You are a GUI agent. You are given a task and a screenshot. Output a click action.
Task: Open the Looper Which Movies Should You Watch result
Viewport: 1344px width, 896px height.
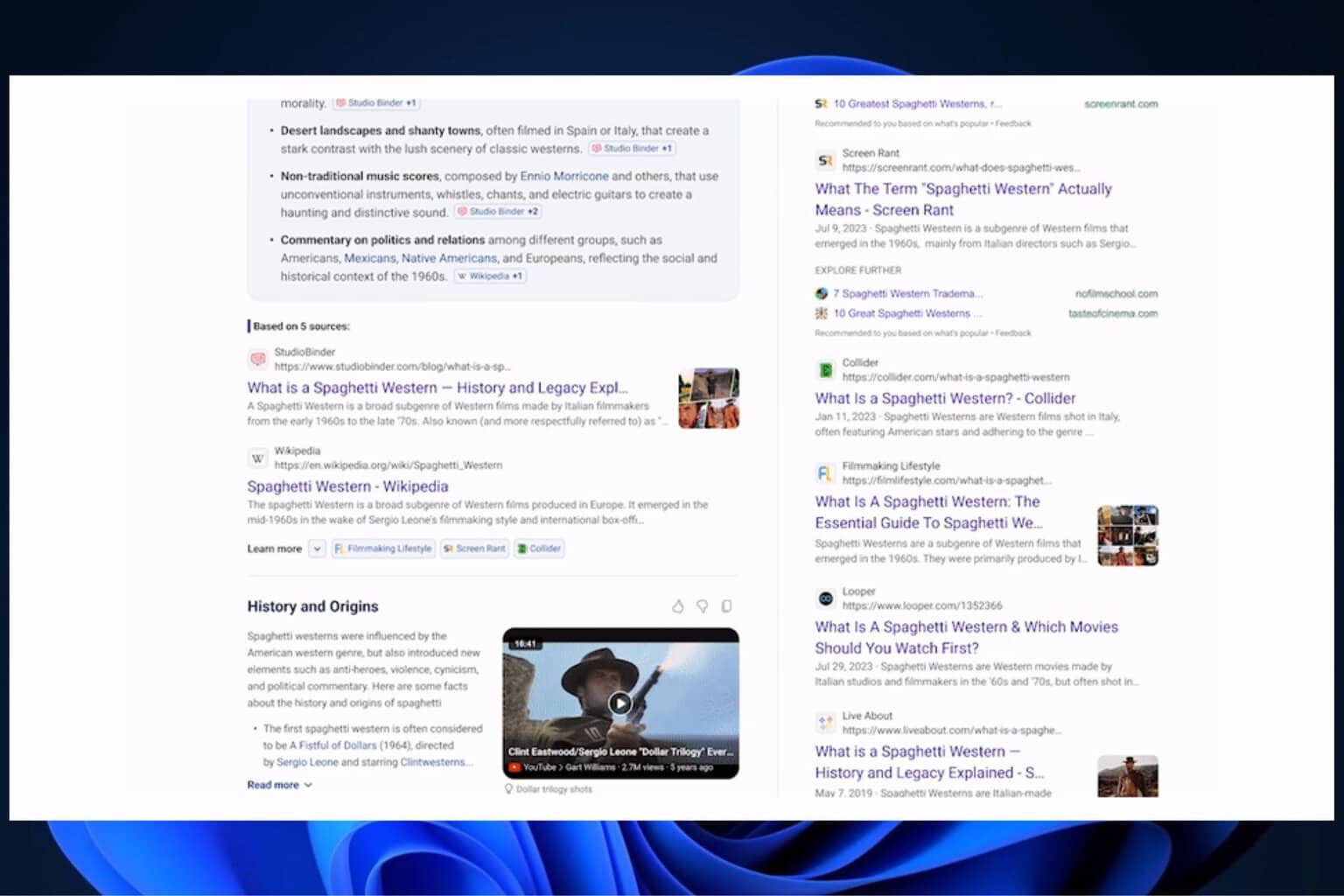pyautogui.click(x=966, y=637)
